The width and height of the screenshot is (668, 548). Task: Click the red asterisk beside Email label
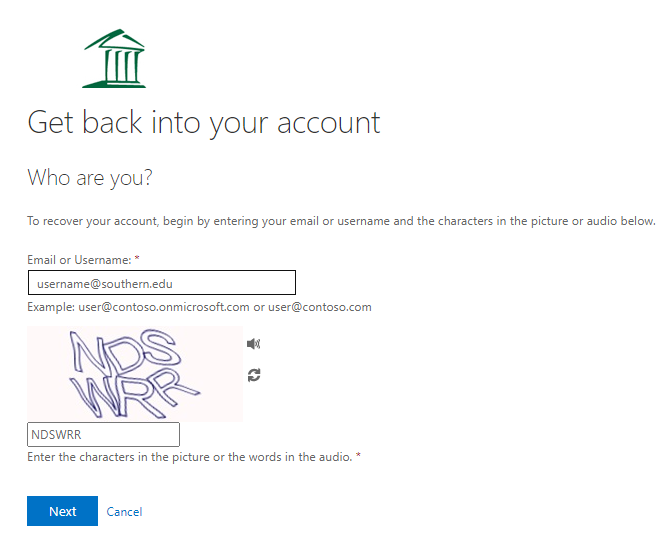pyautogui.click(x=137, y=258)
